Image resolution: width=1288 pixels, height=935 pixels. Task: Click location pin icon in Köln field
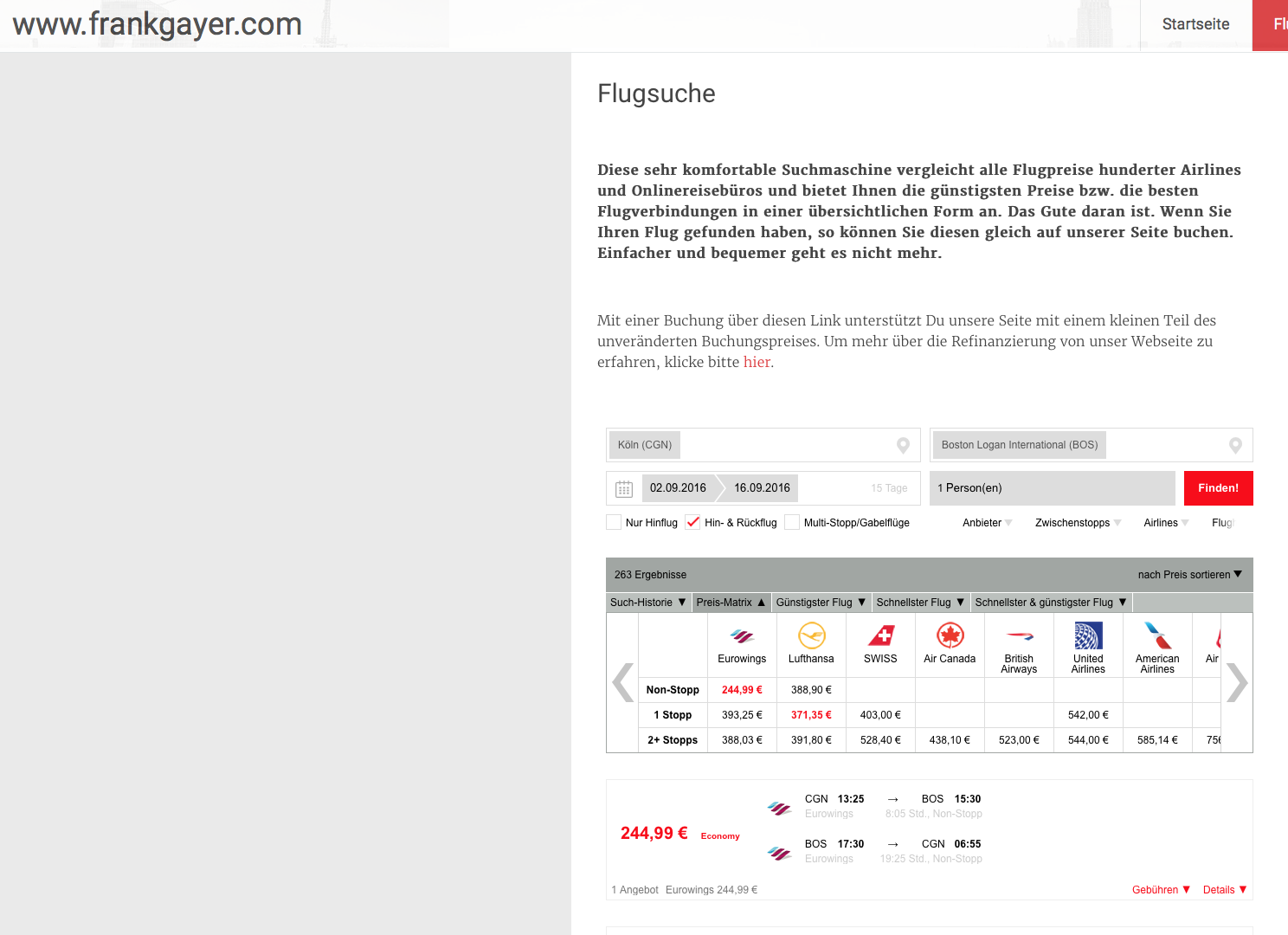(x=903, y=445)
